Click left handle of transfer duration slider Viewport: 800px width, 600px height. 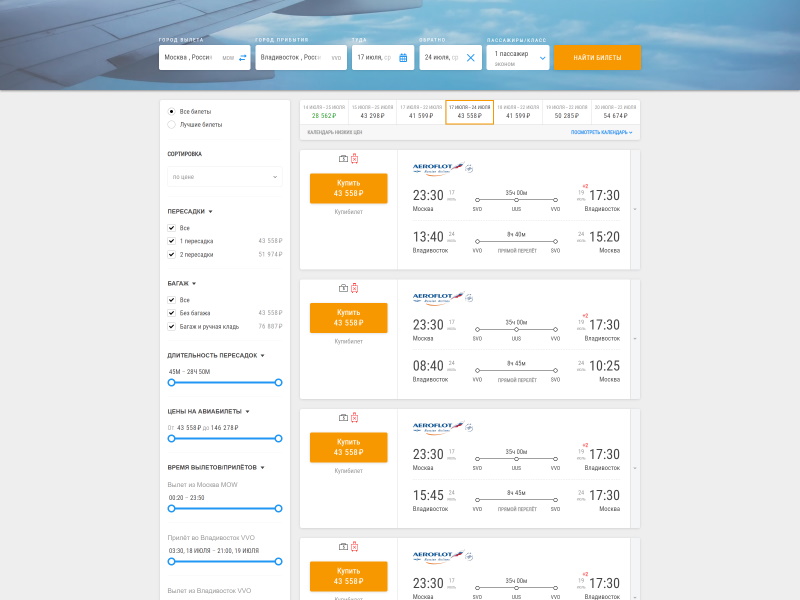click(171, 383)
